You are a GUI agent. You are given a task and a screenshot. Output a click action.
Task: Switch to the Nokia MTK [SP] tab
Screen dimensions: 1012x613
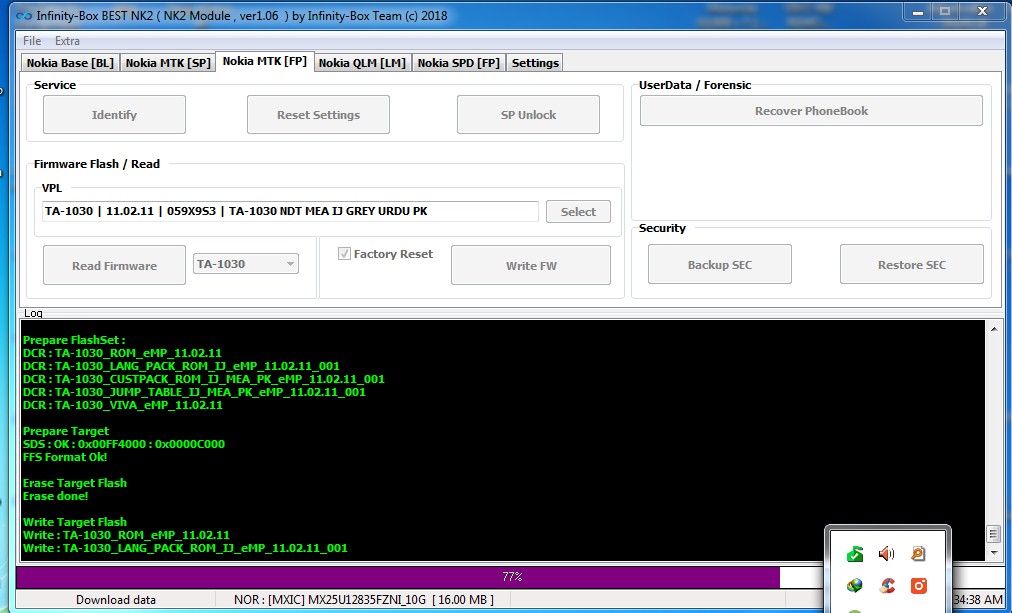click(168, 63)
